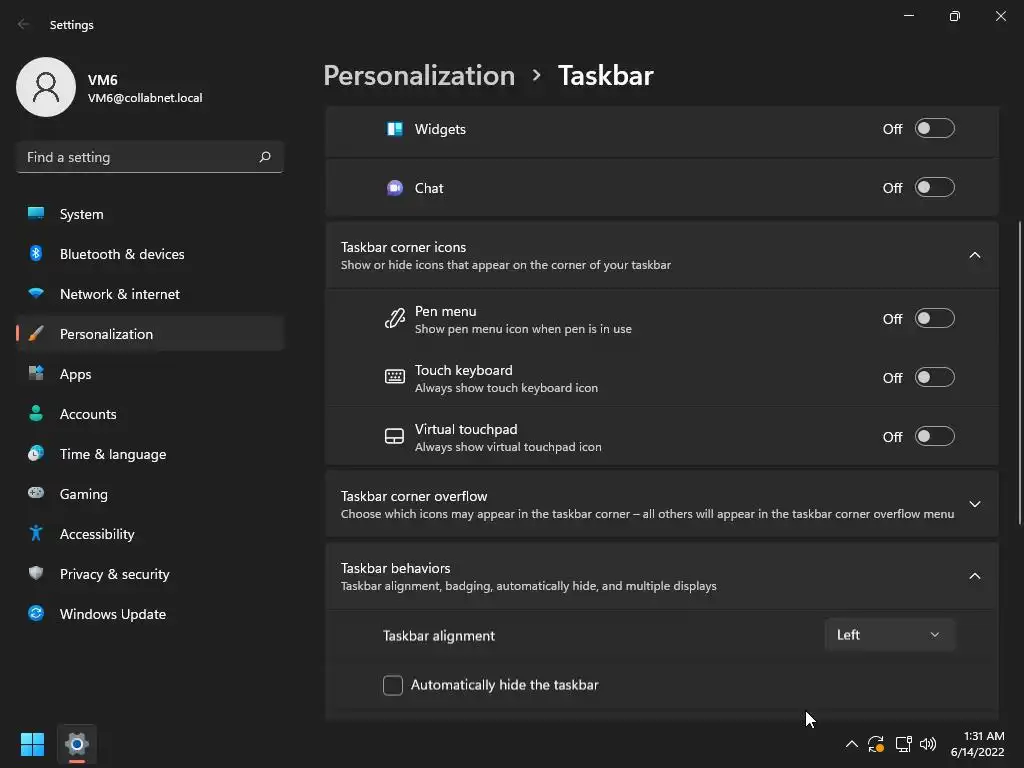
Task: Click the Bluetooth & devices sidebar icon
Action: point(36,254)
